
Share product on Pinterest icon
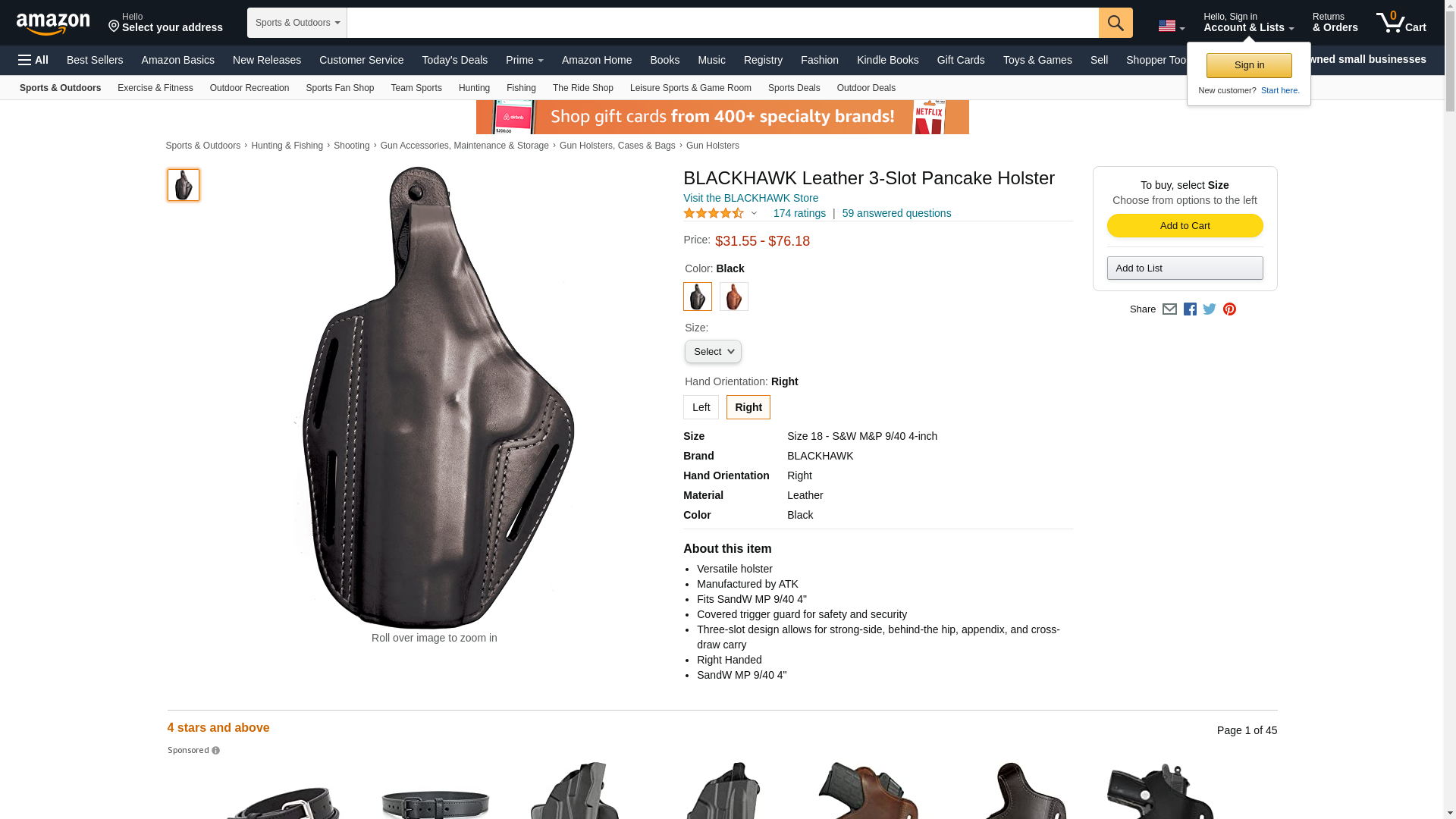[x=1229, y=309]
